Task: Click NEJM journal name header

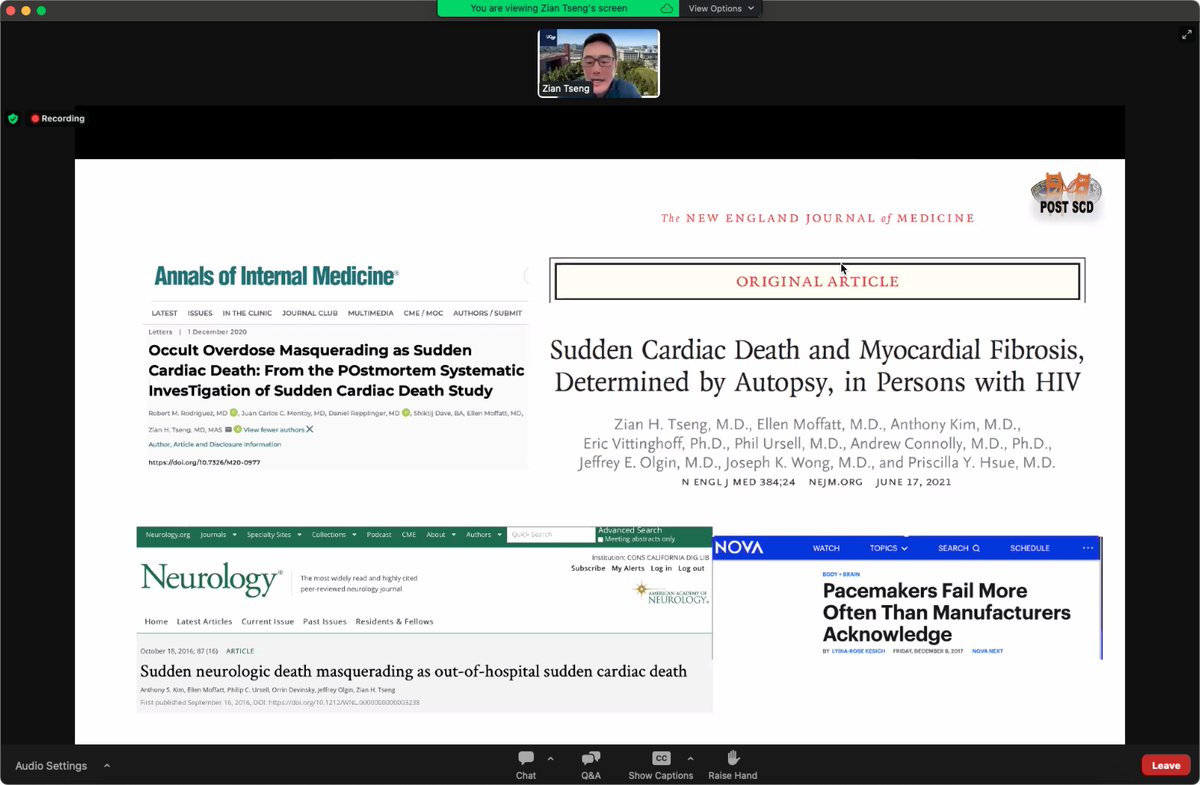Action: (x=817, y=218)
